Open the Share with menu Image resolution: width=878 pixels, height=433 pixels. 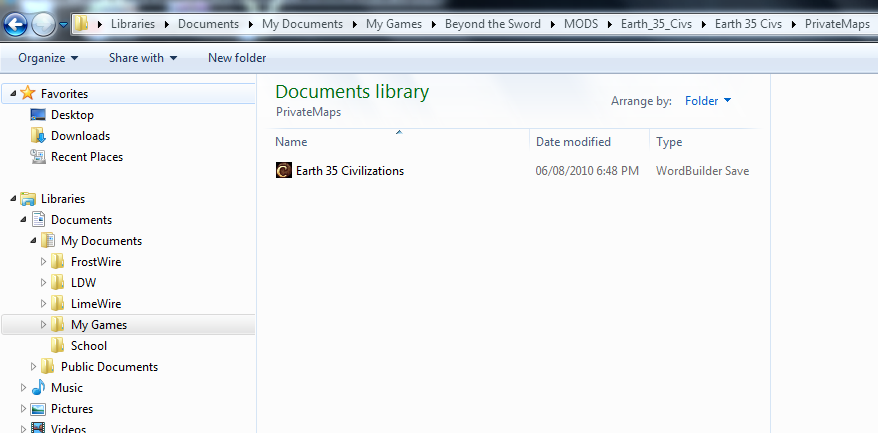click(143, 58)
